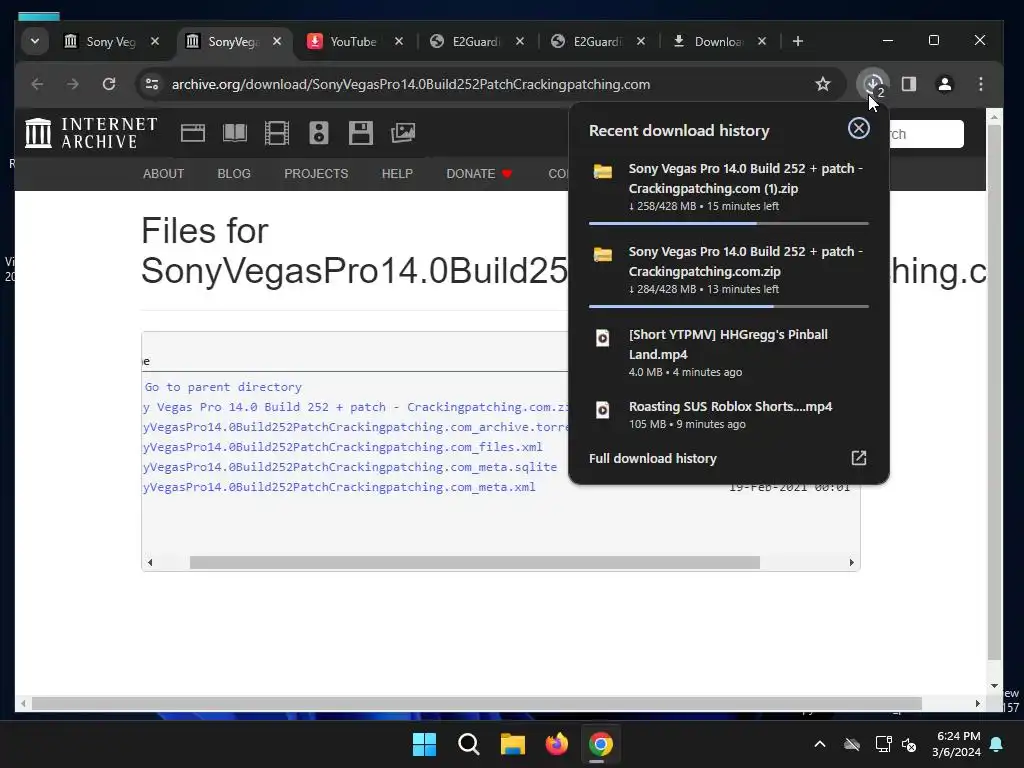Open the Images icon

tap(403, 133)
